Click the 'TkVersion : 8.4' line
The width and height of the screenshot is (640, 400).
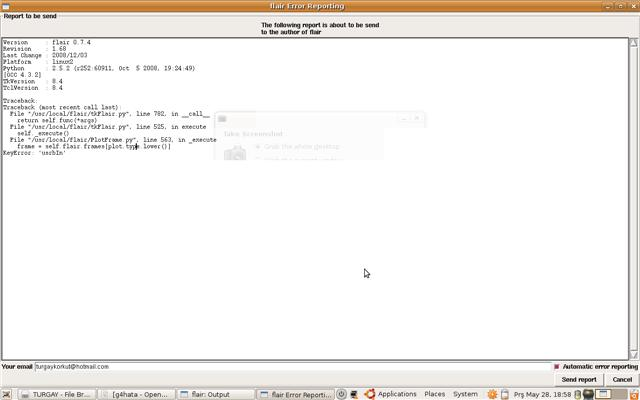pyautogui.click(x=33, y=81)
